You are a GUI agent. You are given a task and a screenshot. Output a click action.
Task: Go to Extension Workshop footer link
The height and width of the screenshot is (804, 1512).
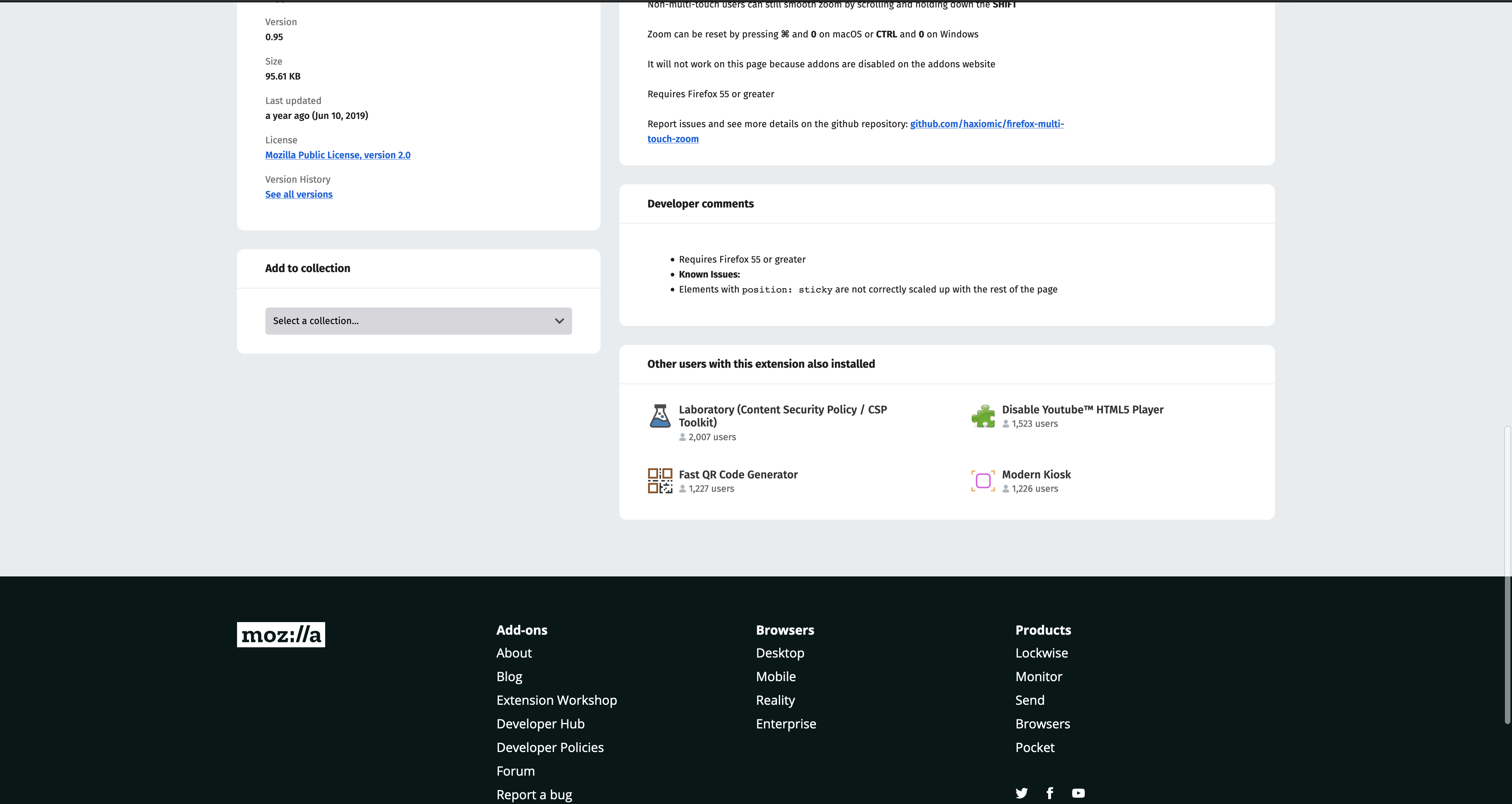point(556,700)
